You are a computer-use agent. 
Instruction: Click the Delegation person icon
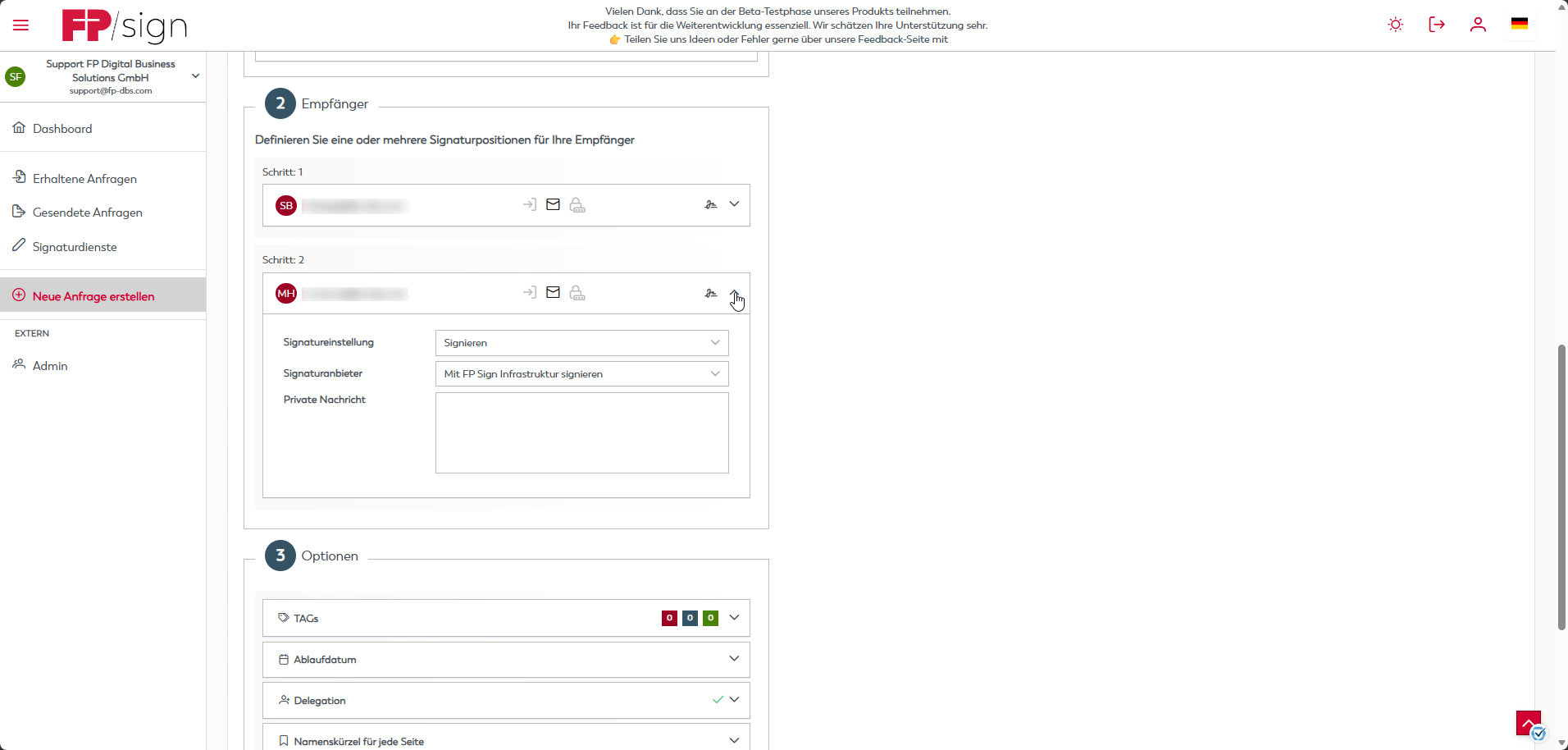284,700
